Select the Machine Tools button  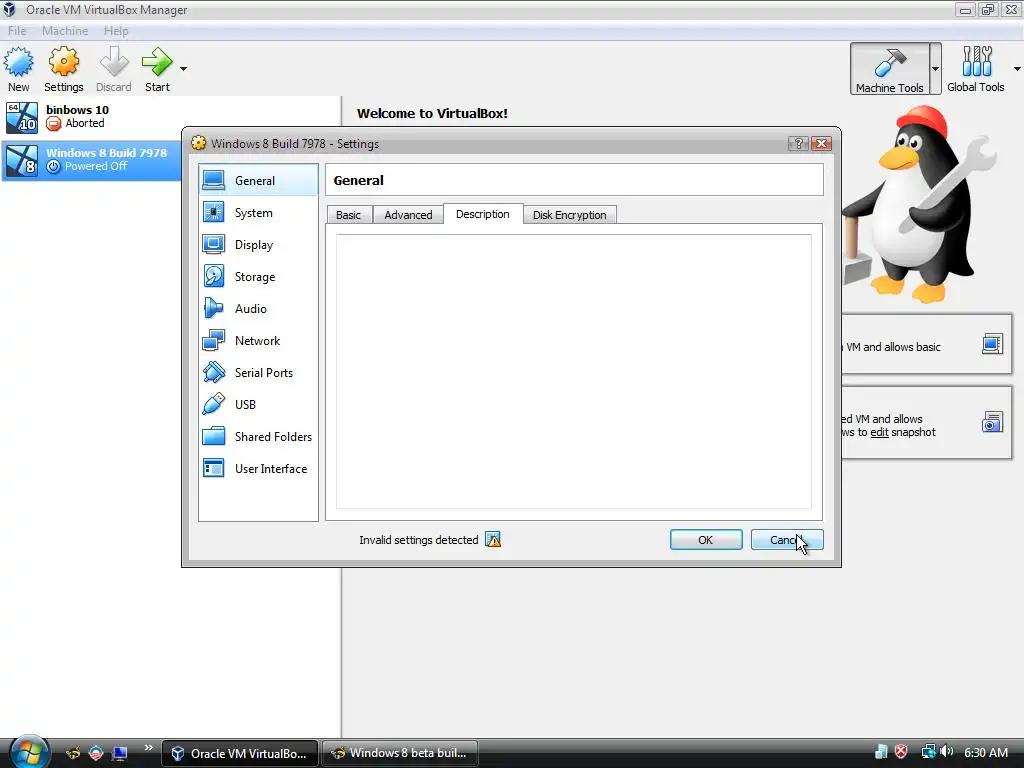889,69
